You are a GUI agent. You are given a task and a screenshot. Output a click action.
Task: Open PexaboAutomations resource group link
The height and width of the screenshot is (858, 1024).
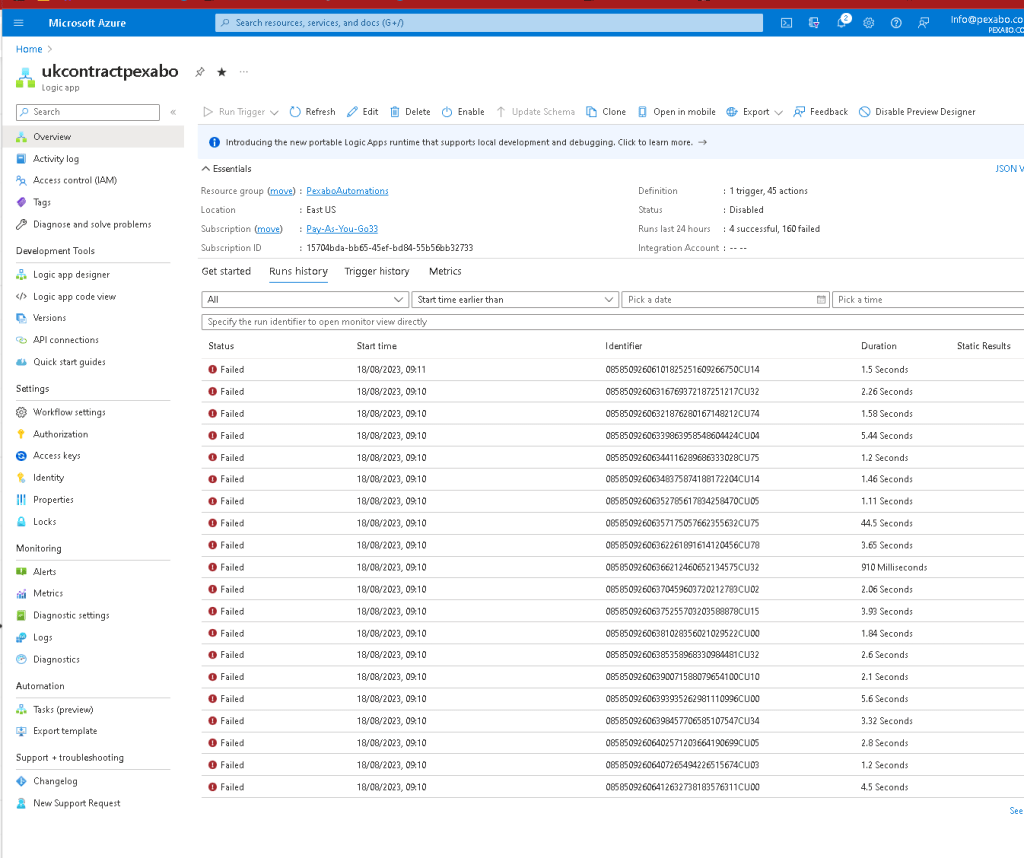[347, 191]
